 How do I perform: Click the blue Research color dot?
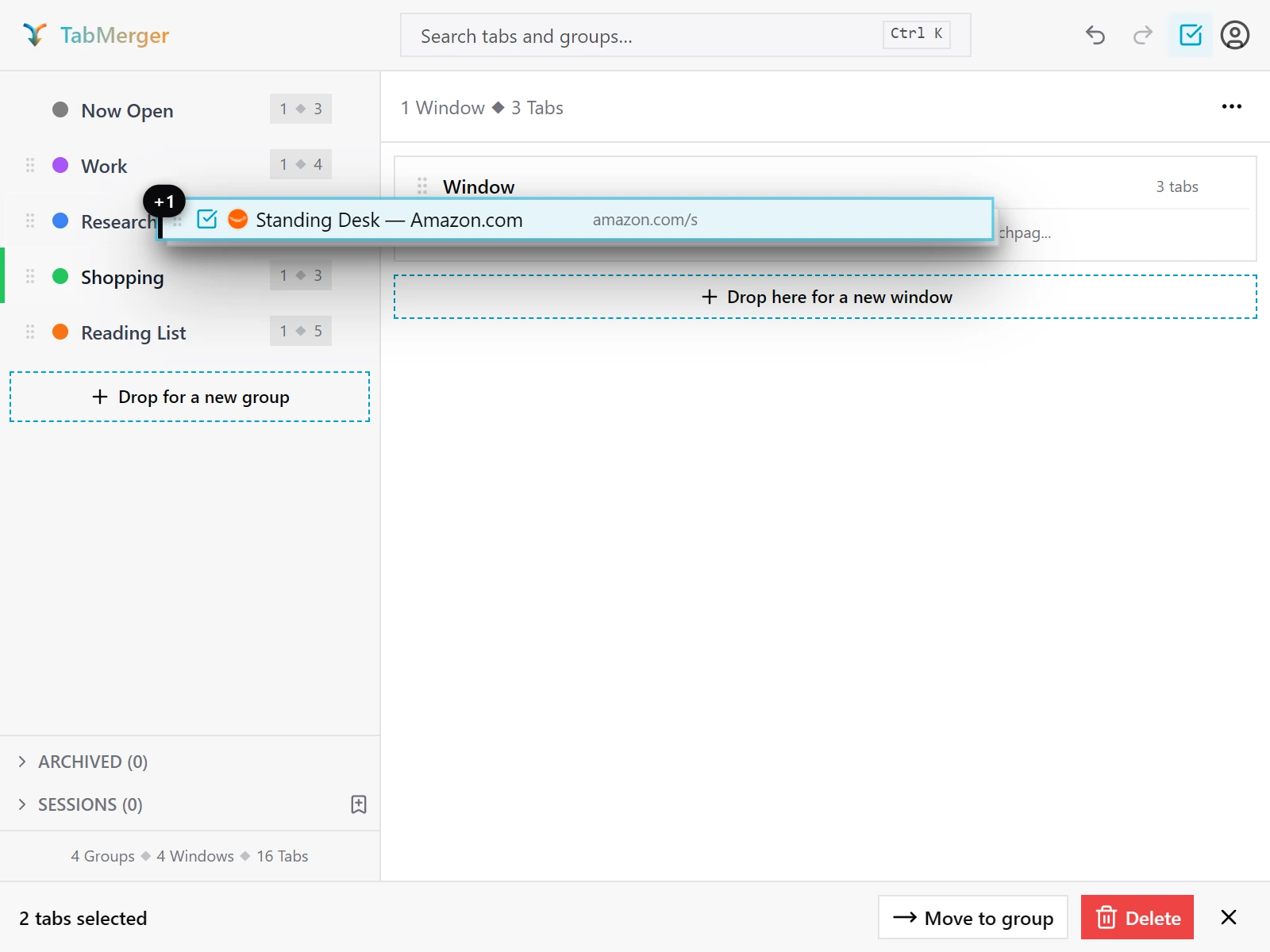click(60, 221)
